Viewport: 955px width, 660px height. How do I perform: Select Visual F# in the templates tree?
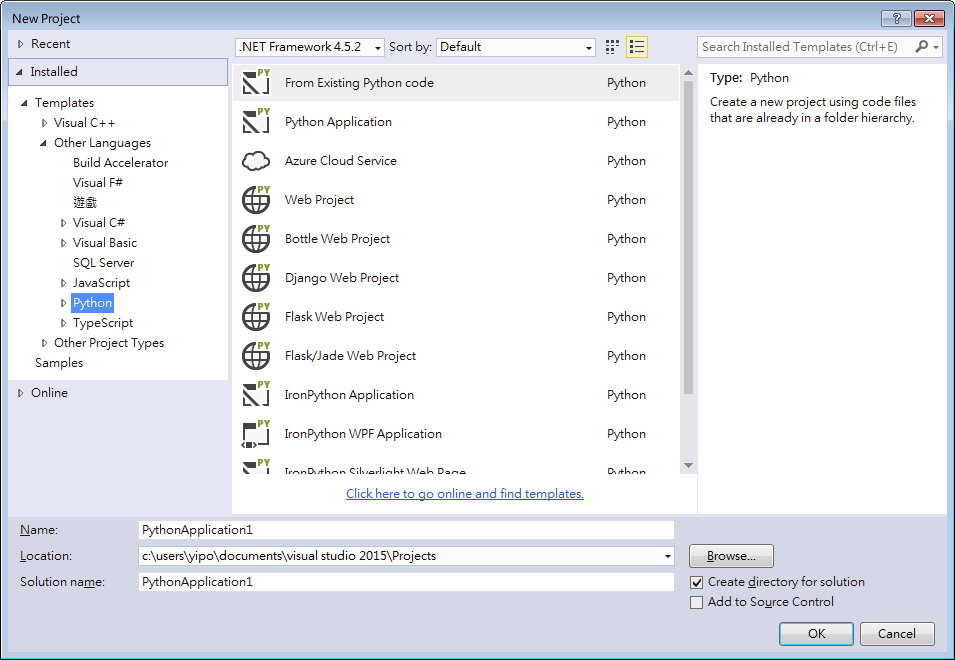pos(98,183)
